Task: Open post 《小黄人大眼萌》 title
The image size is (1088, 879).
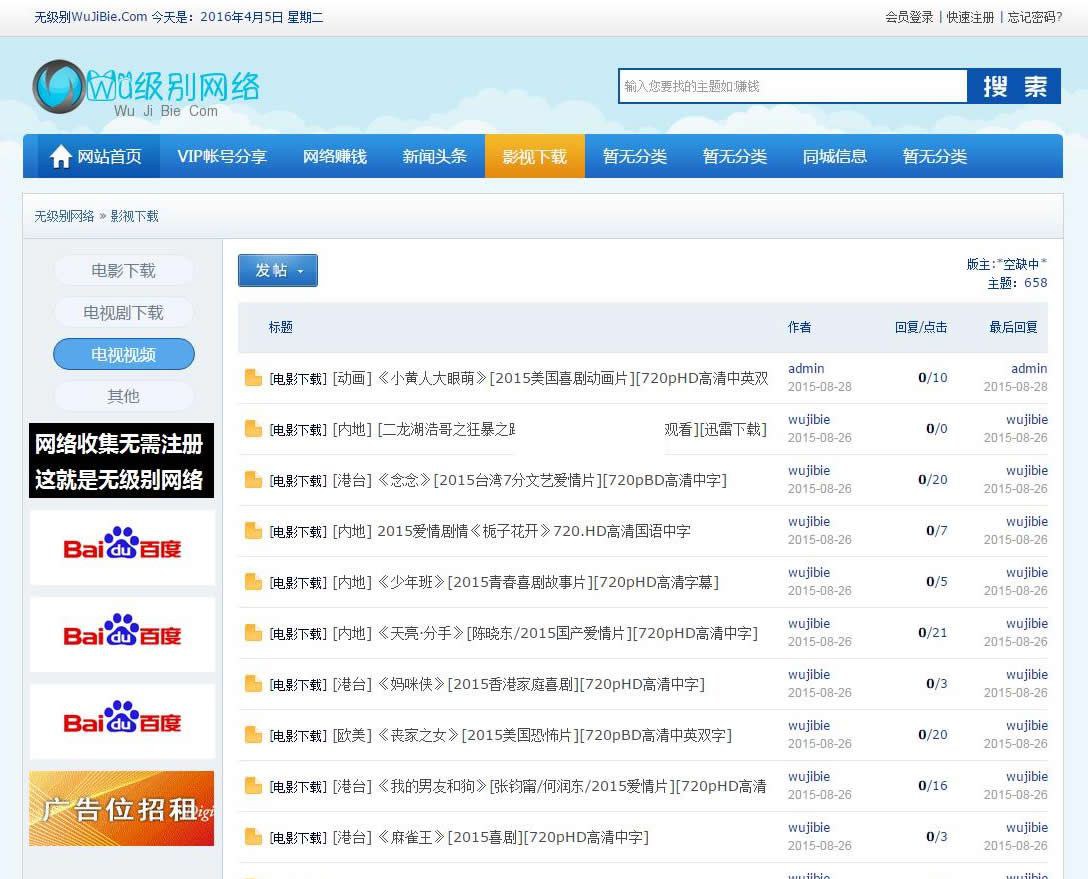Action: click(x=572, y=378)
